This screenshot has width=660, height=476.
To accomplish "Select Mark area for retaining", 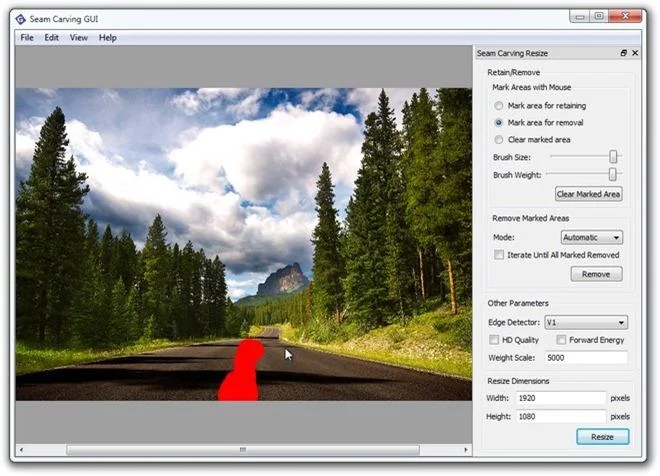I will pos(498,106).
